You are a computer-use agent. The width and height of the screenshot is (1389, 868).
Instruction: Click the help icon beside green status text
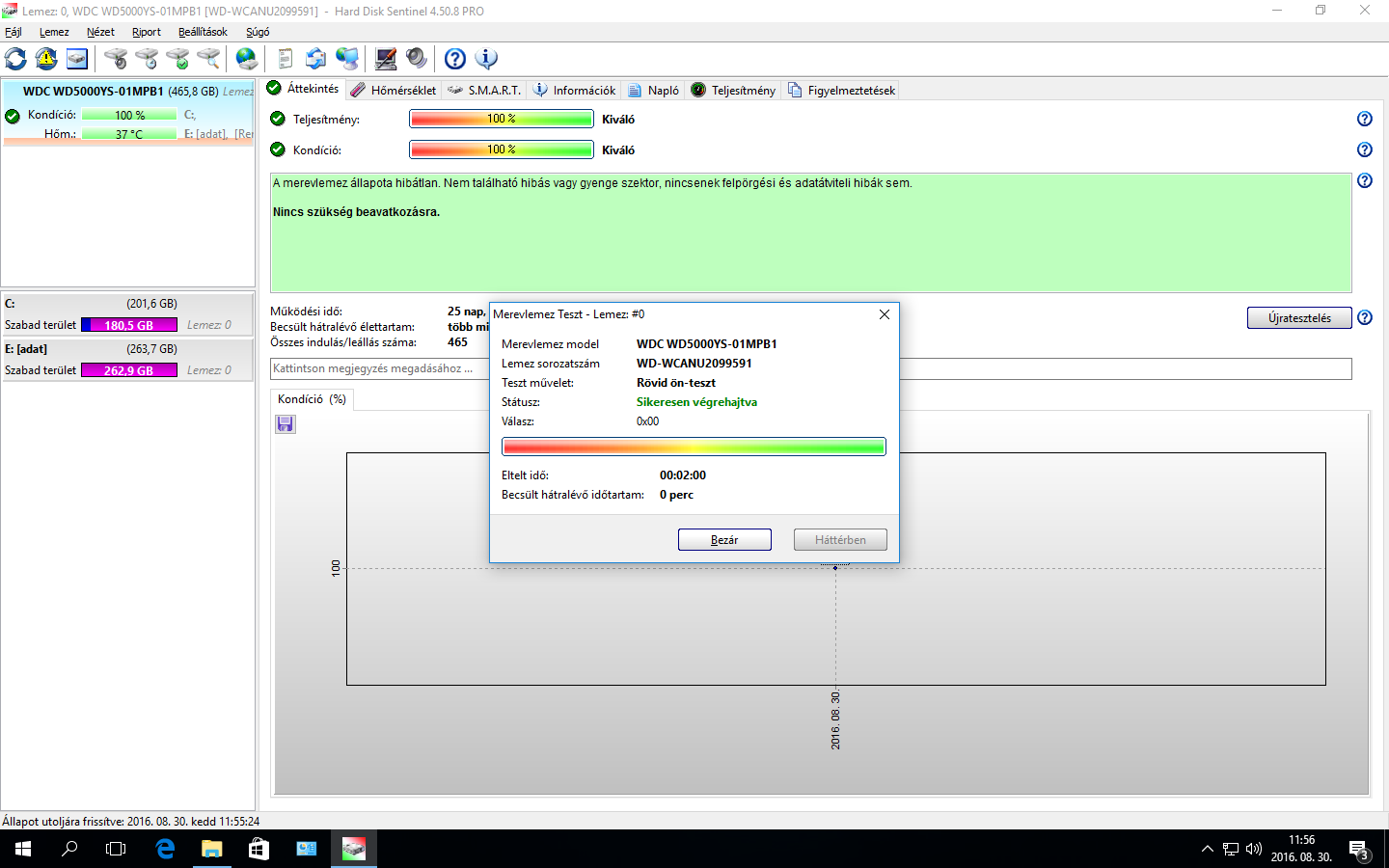click(1365, 180)
